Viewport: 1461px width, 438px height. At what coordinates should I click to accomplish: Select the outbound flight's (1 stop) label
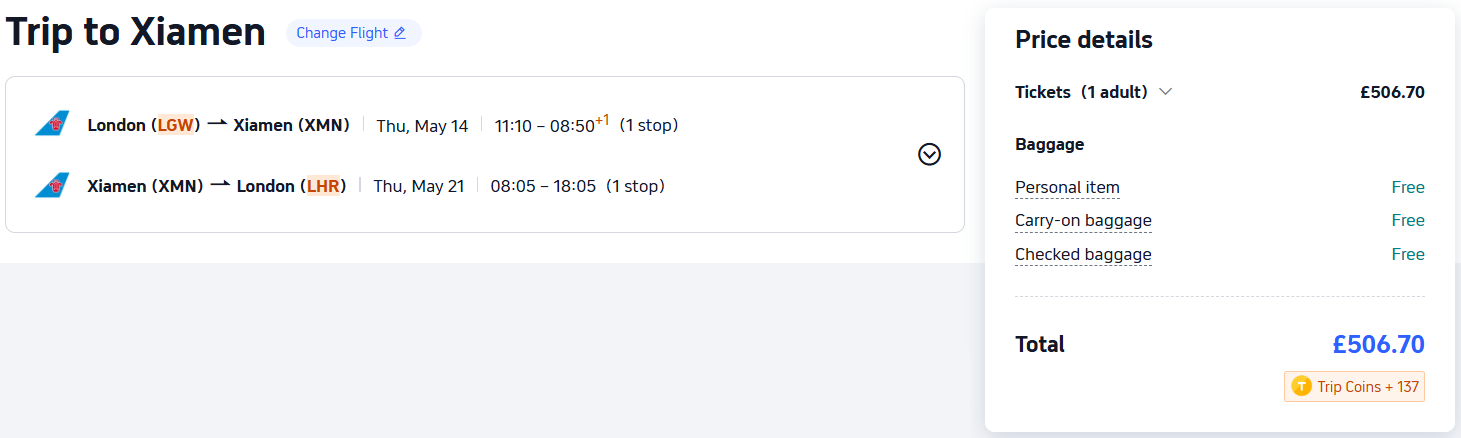click(x=648, y=126)
